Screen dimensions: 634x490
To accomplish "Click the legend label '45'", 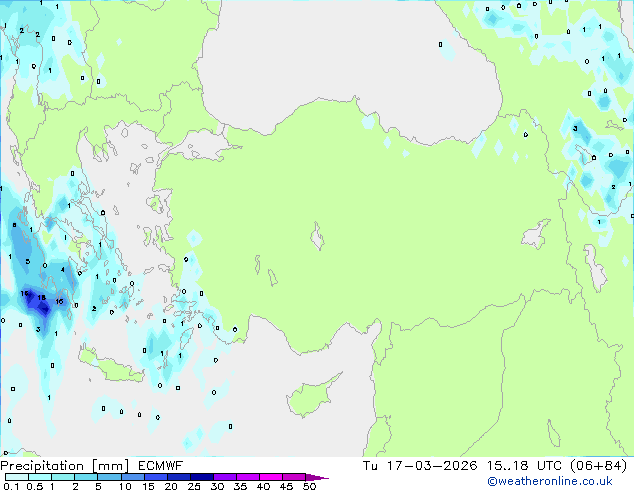I will pyautogui.click(x=286, y=486).
